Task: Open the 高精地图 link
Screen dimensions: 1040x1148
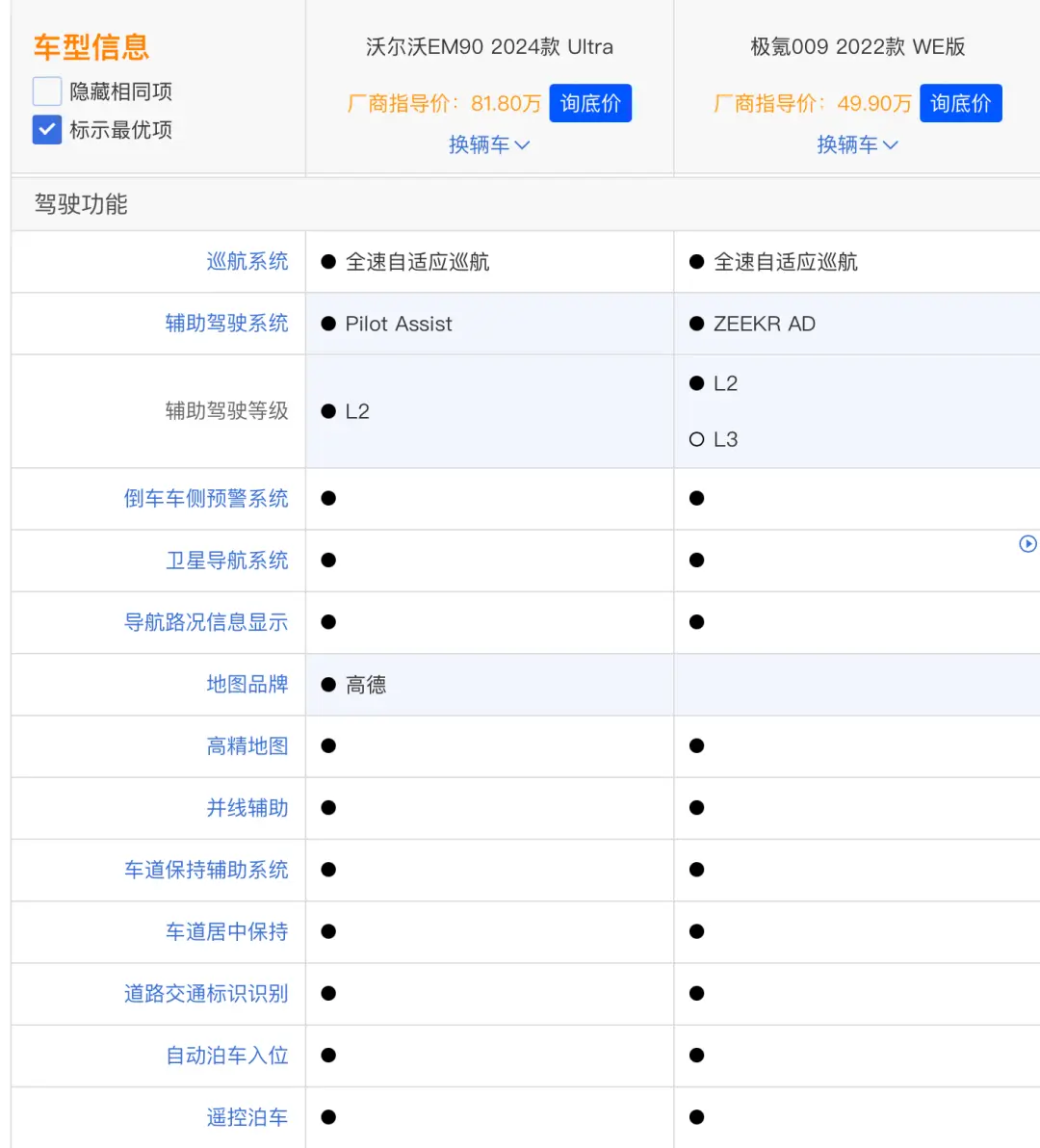Action: pyautogui.click(x=247, y=746)
